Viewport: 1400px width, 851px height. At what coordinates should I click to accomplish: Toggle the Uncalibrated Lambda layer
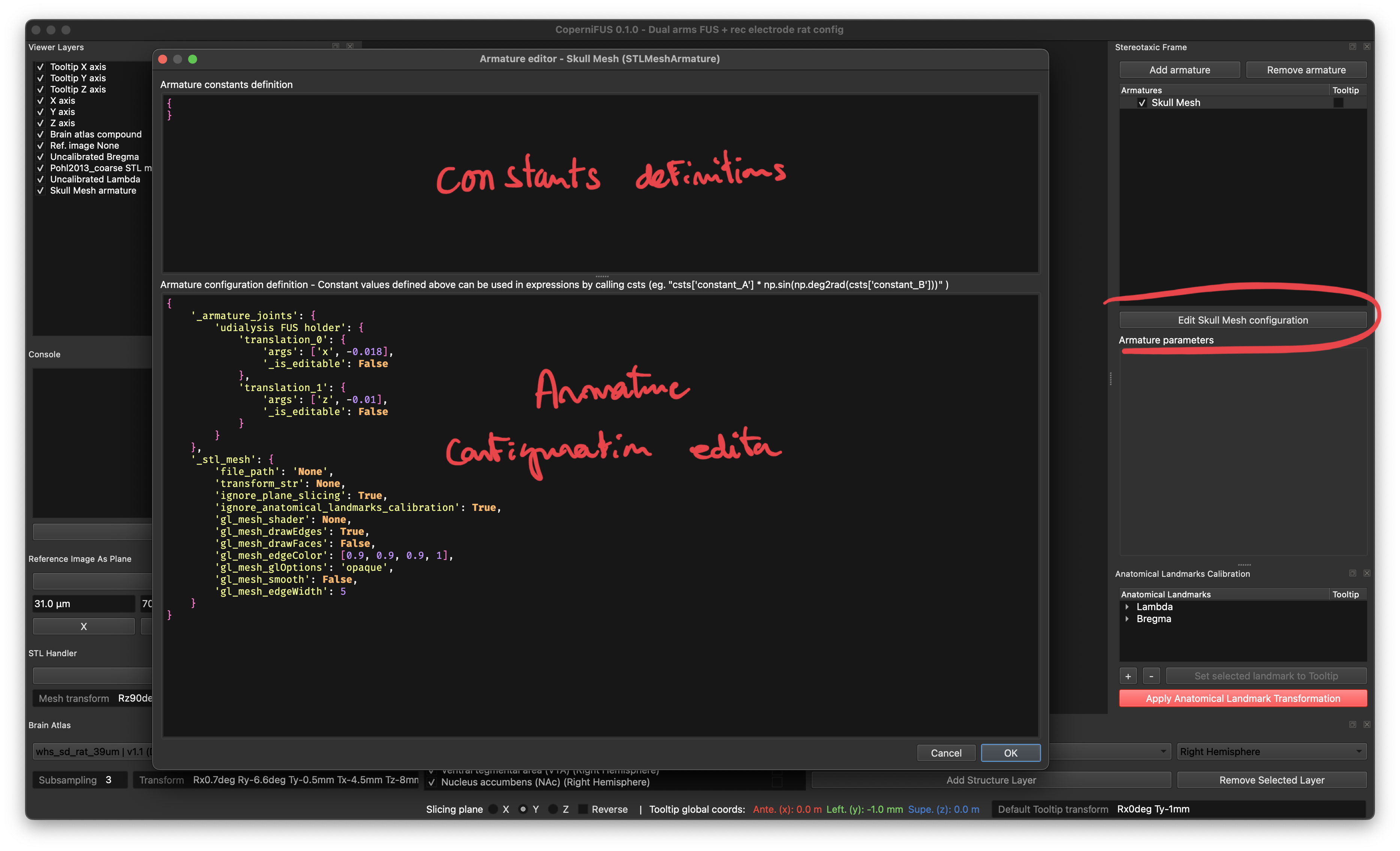tap(40, 179)
